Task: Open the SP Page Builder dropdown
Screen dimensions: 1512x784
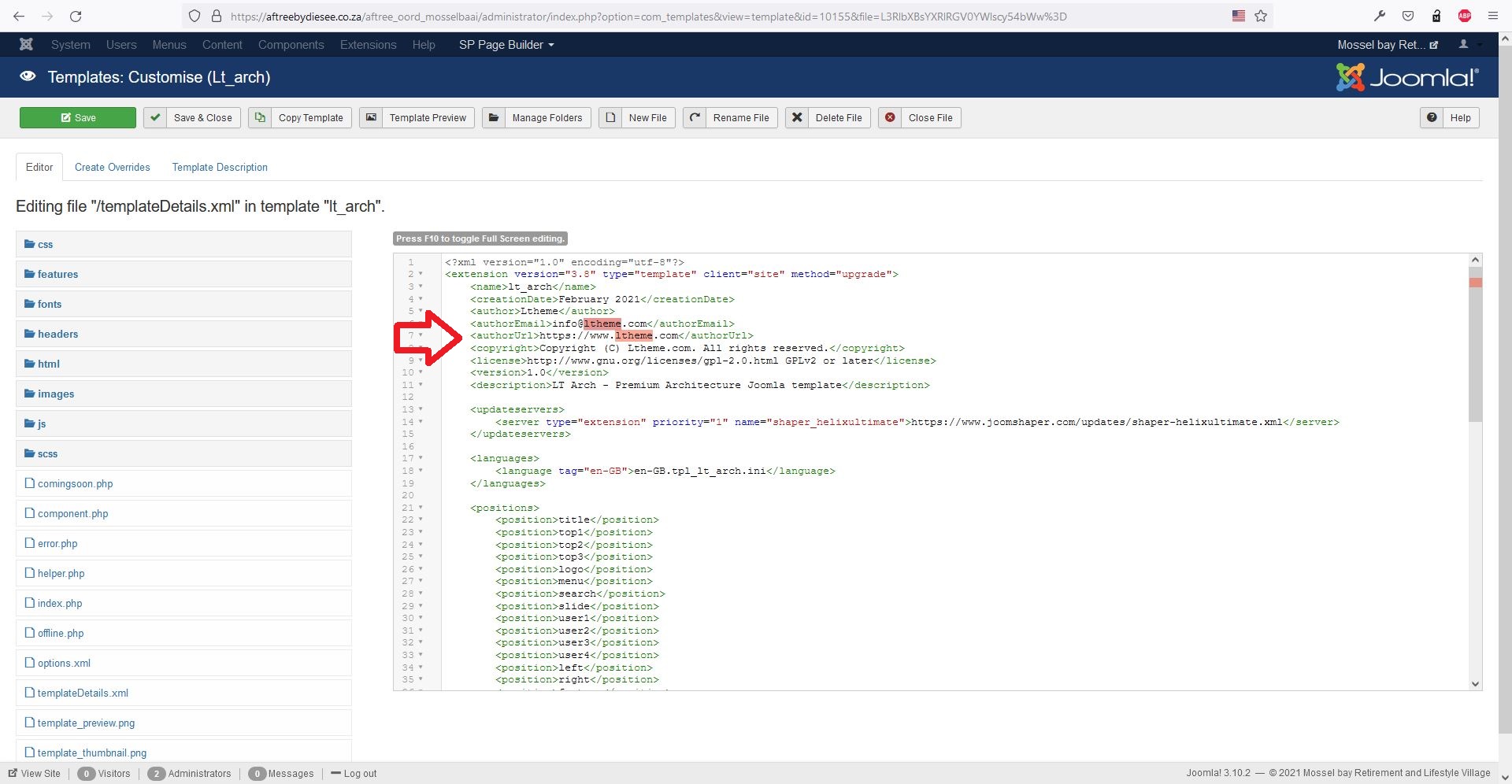Action: click(506, 45)
